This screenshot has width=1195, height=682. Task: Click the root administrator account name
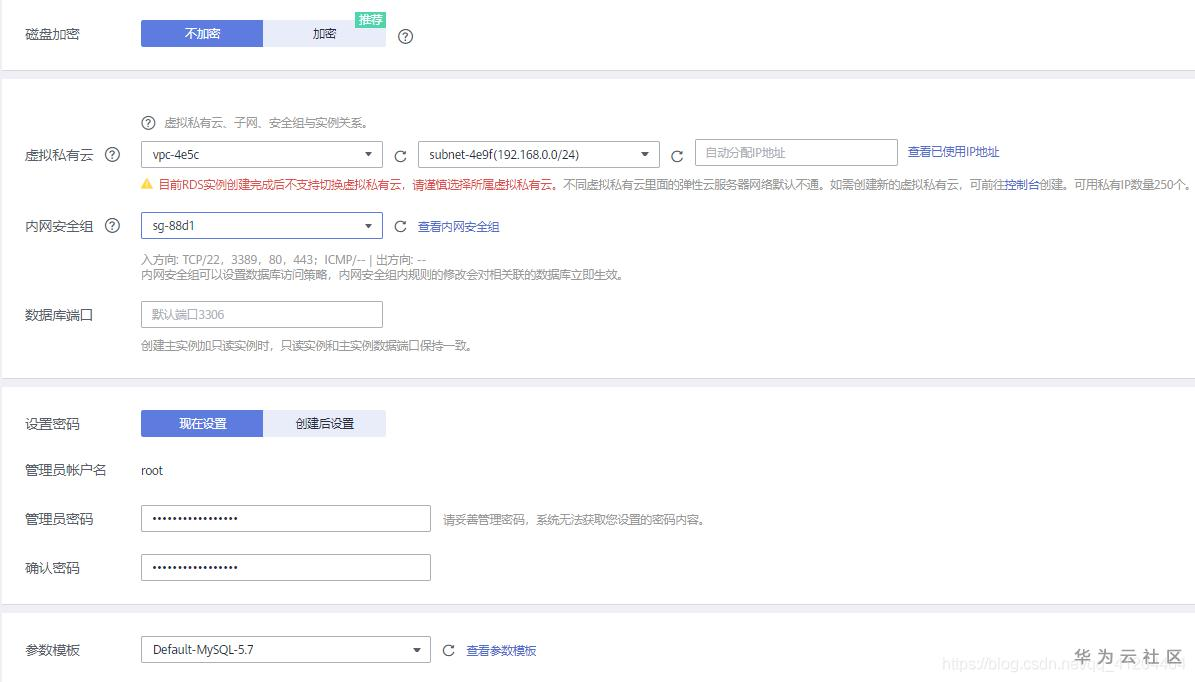[x=152, y=471]
